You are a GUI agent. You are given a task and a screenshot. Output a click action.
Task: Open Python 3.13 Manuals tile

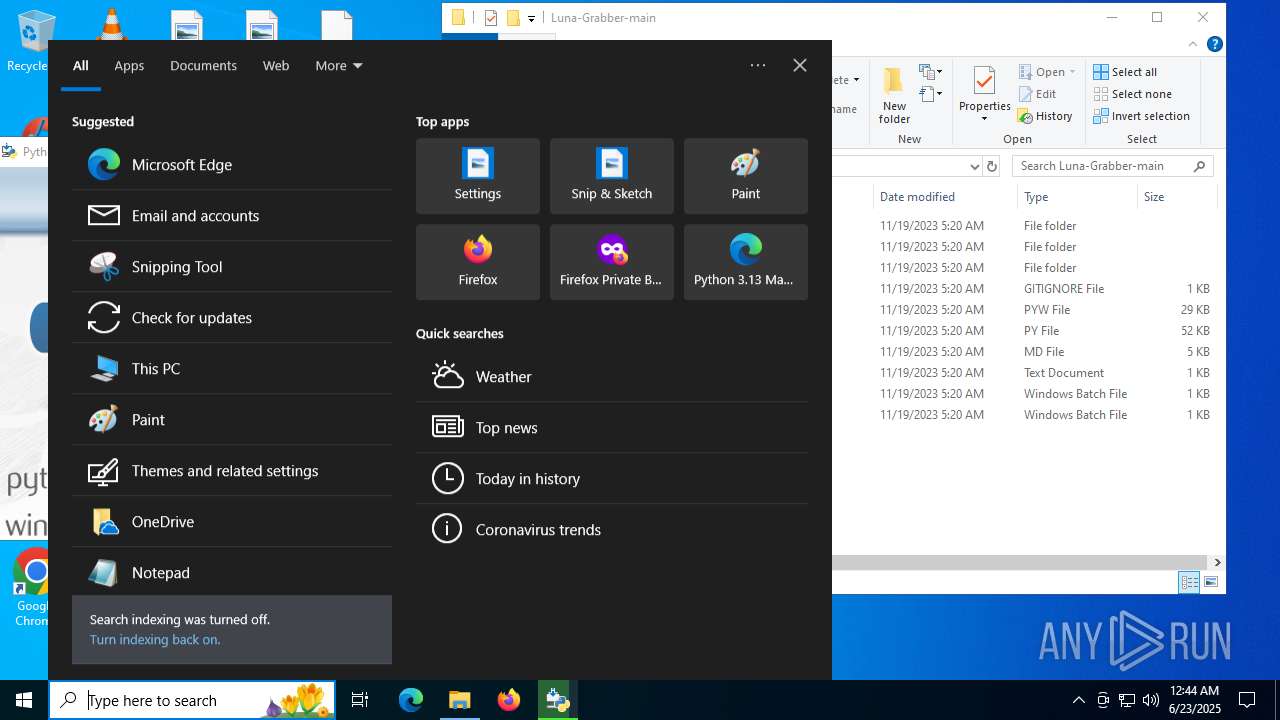pos(746,262)
